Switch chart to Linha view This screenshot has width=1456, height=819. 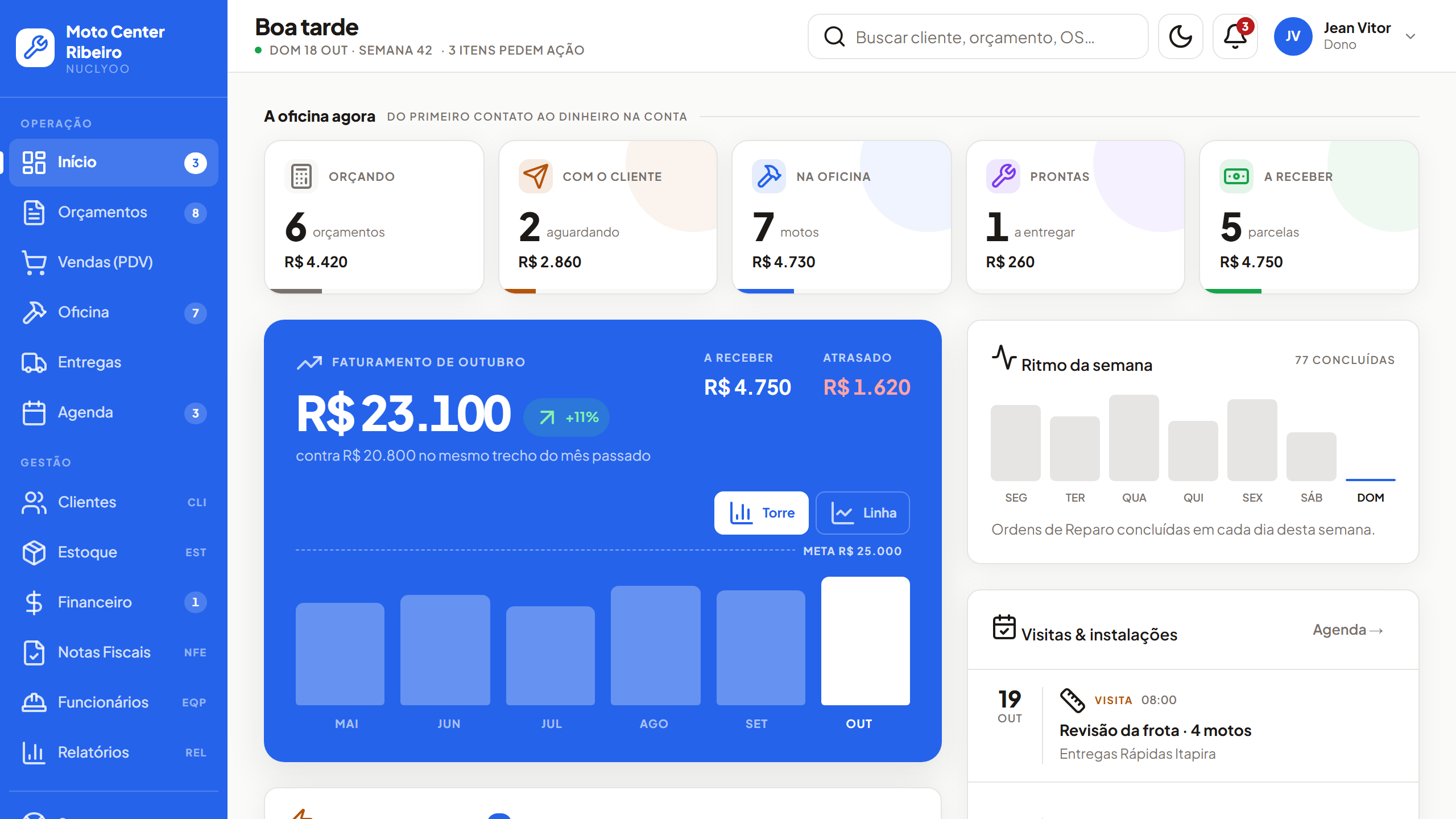[x=863, y=513]
